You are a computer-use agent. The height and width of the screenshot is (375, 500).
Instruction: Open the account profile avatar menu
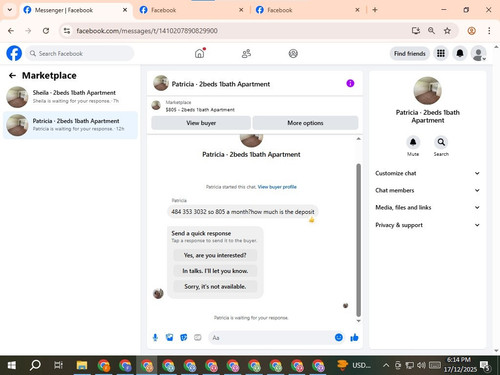pos(478,53)
